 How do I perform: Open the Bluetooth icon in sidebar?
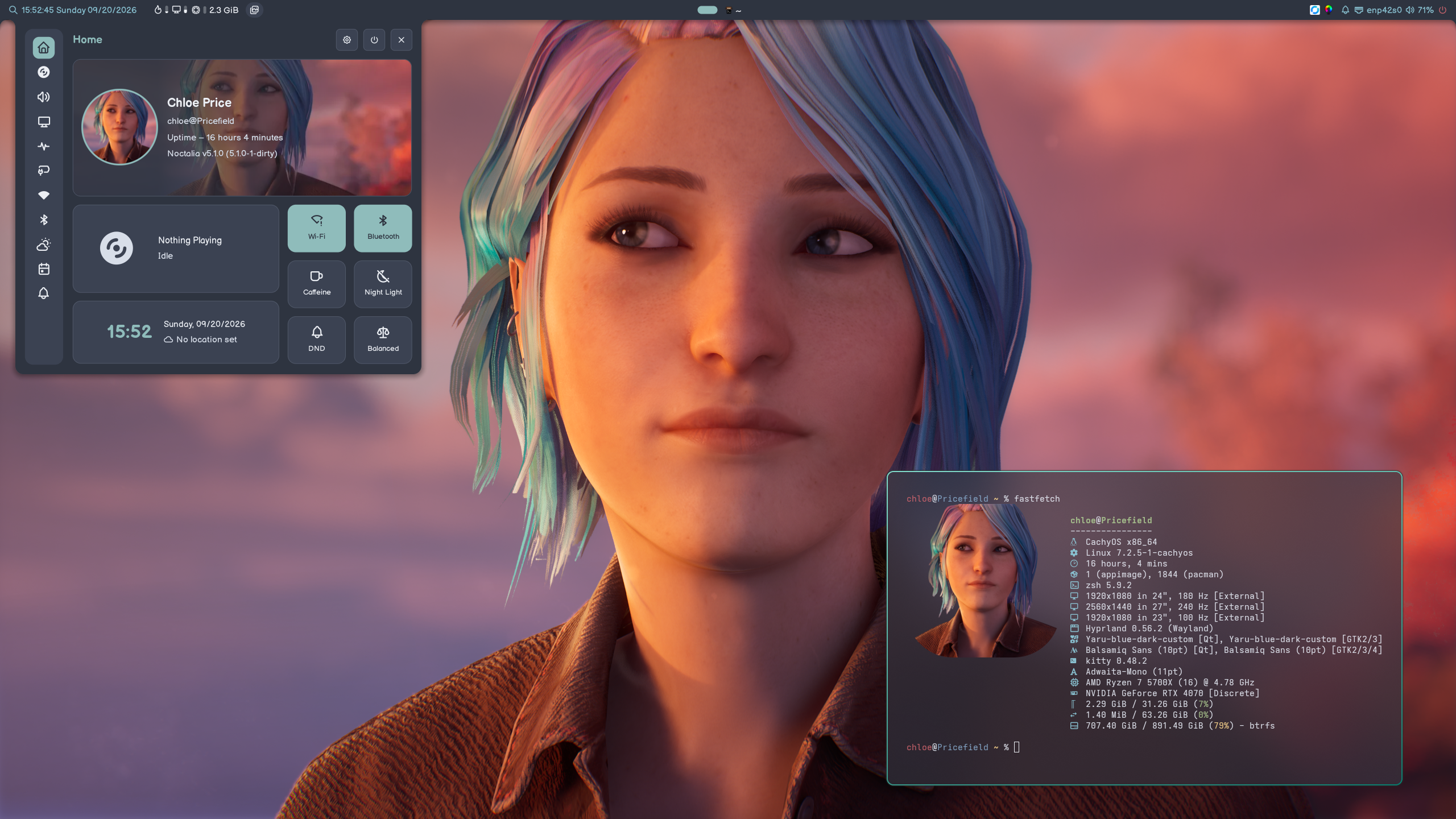click(44, 220)
